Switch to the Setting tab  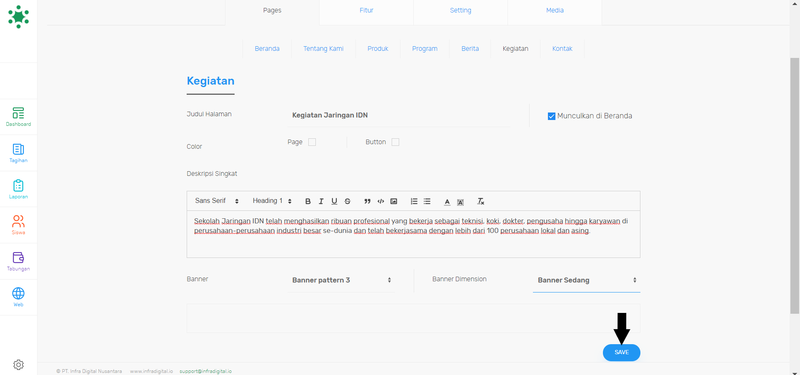point(460,11)
